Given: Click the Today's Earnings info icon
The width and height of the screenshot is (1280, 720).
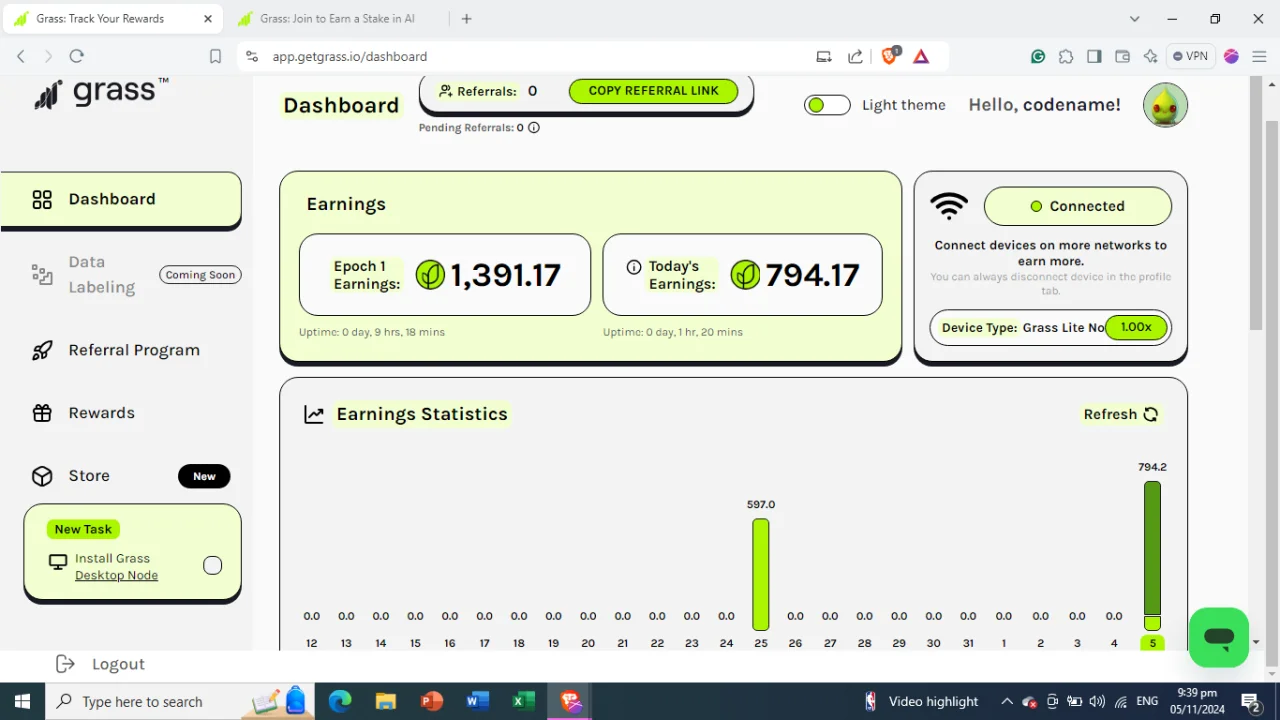Looking at the screenshot, I should (x=633, y=267).
